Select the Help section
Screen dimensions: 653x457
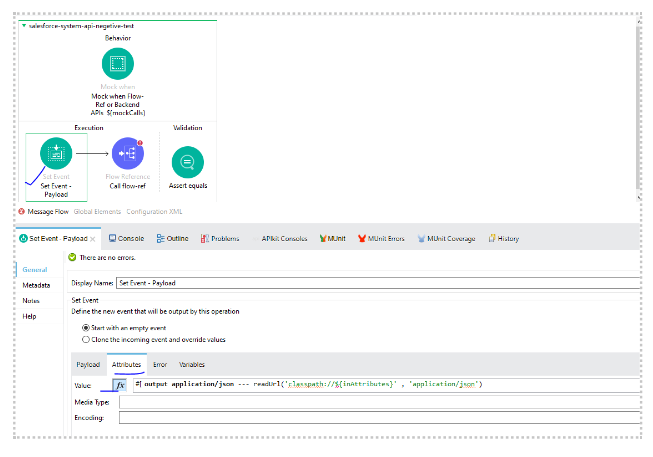point(29,316)
